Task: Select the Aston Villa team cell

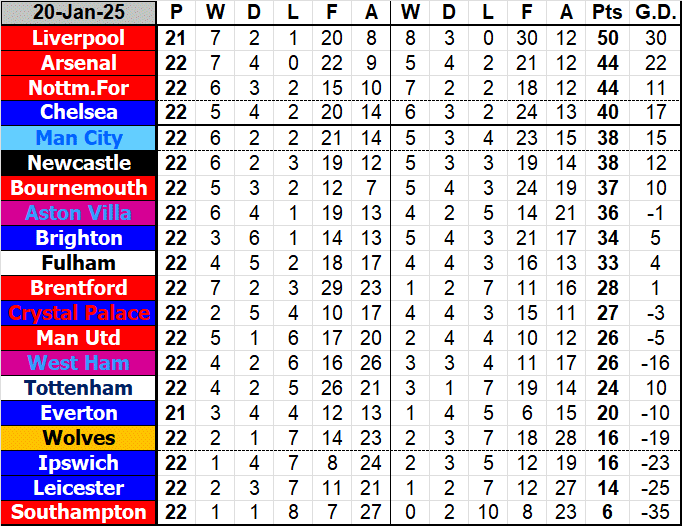Action: pos(79,213)
